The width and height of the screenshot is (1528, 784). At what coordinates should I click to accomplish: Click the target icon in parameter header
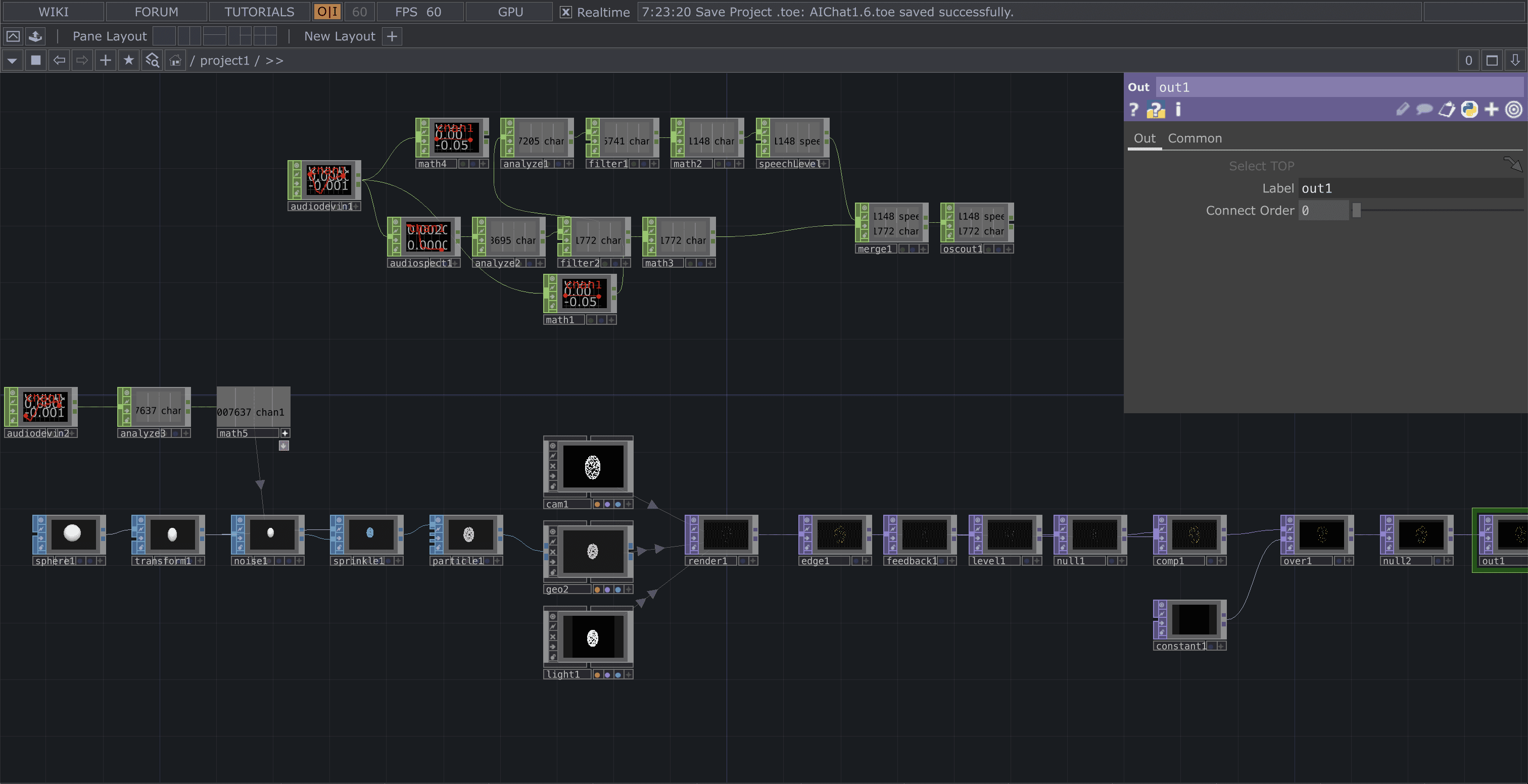tap(1514, 110)
